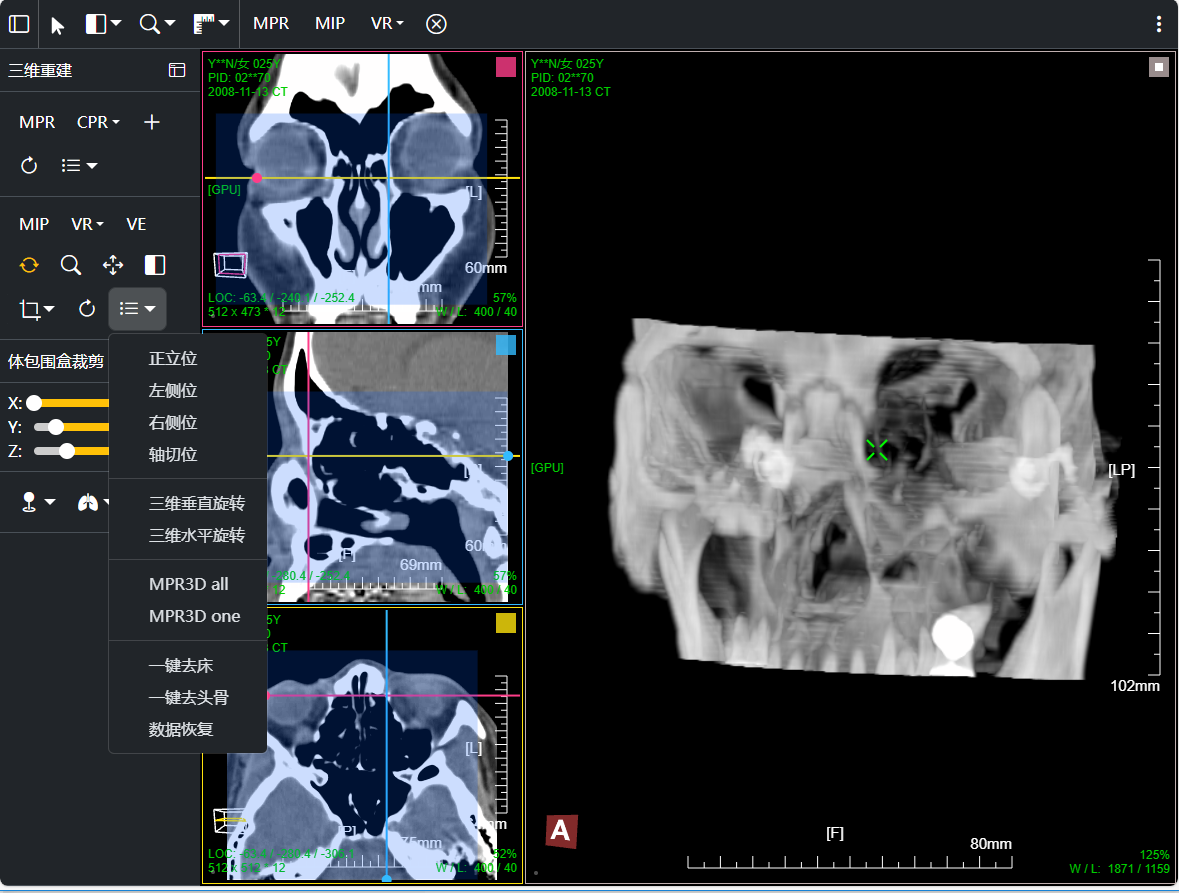The width and height of the screenshot is (1179, 893).
Task: Activate the orange rotate tool
Action: click(x=29, y=265)
